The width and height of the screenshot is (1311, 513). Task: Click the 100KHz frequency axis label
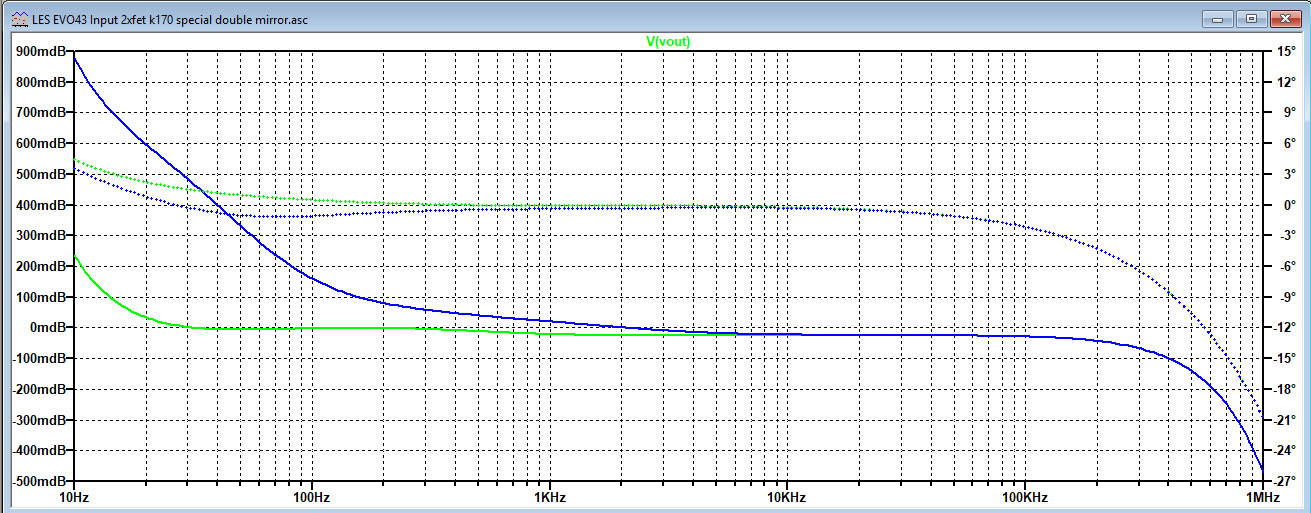pyautogui.click(x=1023, y=497)
